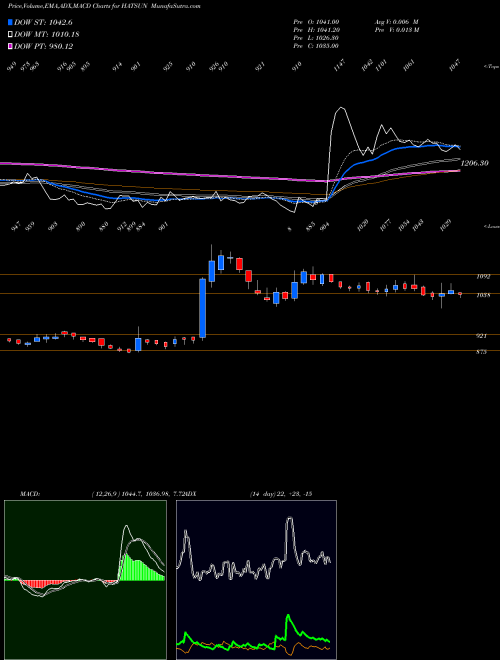Screen dimensions: 500x660
Task: Click the magenta DOW PT legend swatch
Action: pos(10,46)
